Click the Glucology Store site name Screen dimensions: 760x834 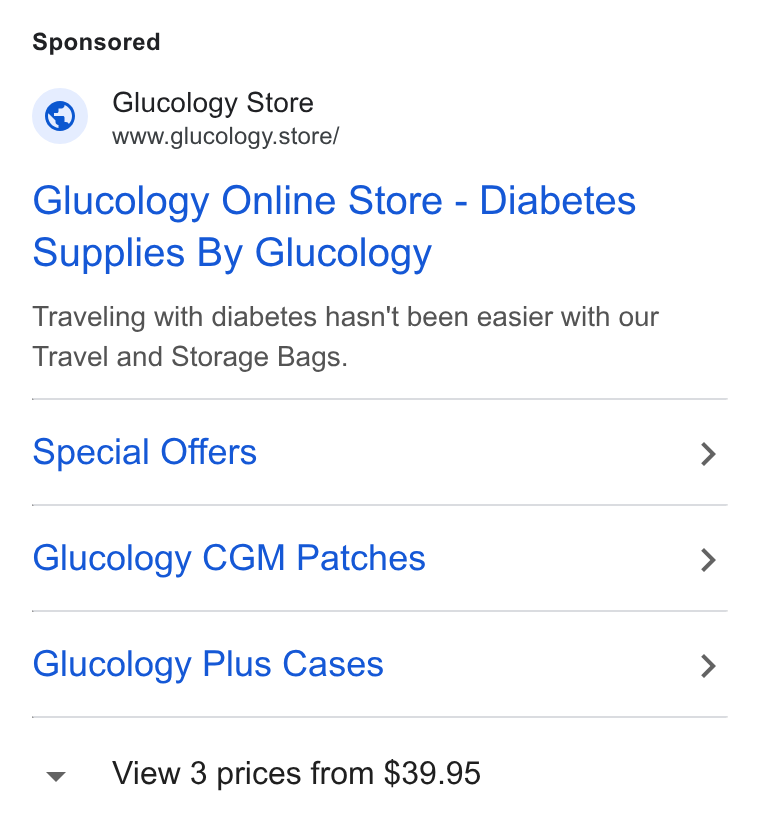(x=213, y=103)
